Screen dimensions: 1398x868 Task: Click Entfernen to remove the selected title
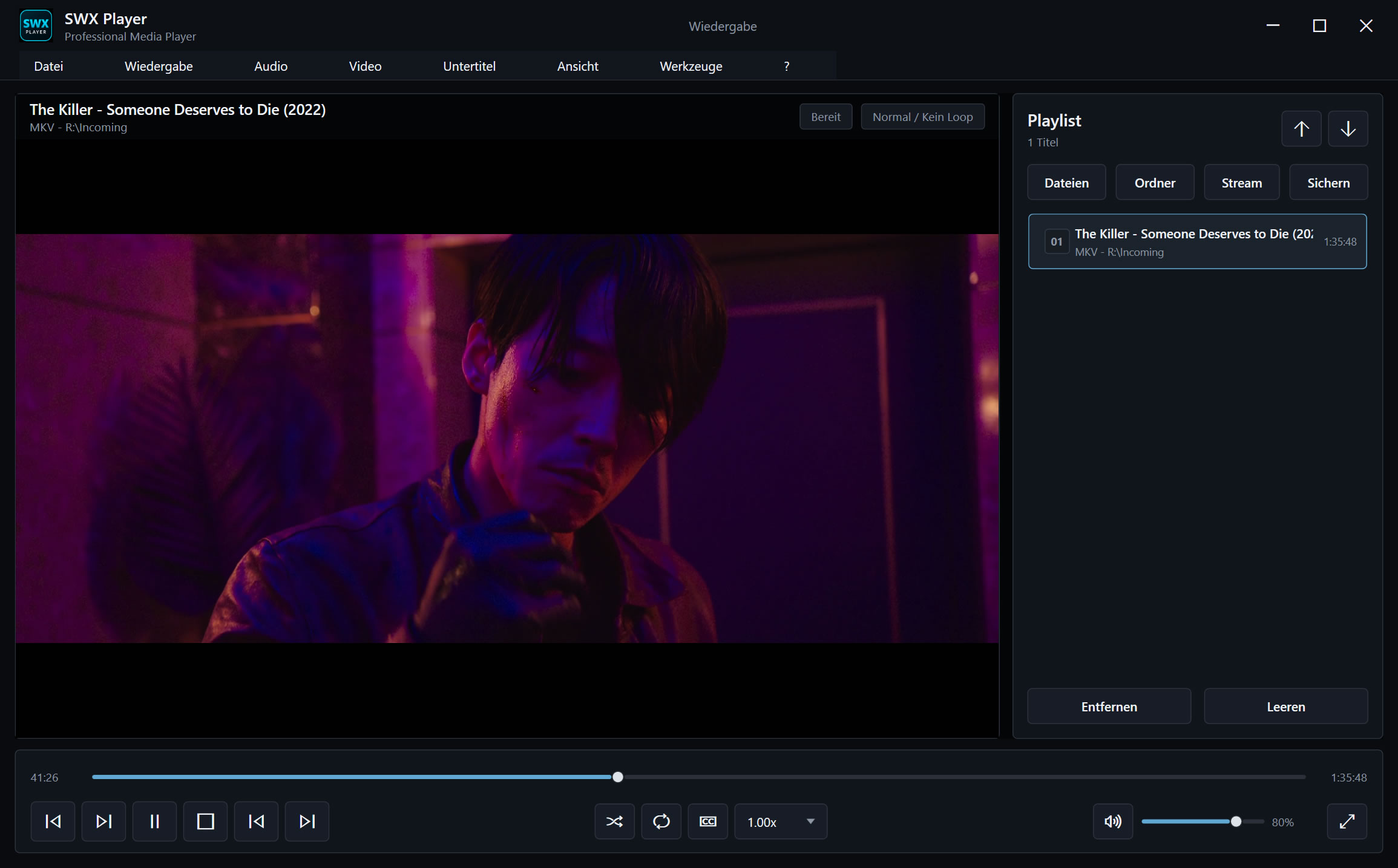click(x=1109, y=706)
